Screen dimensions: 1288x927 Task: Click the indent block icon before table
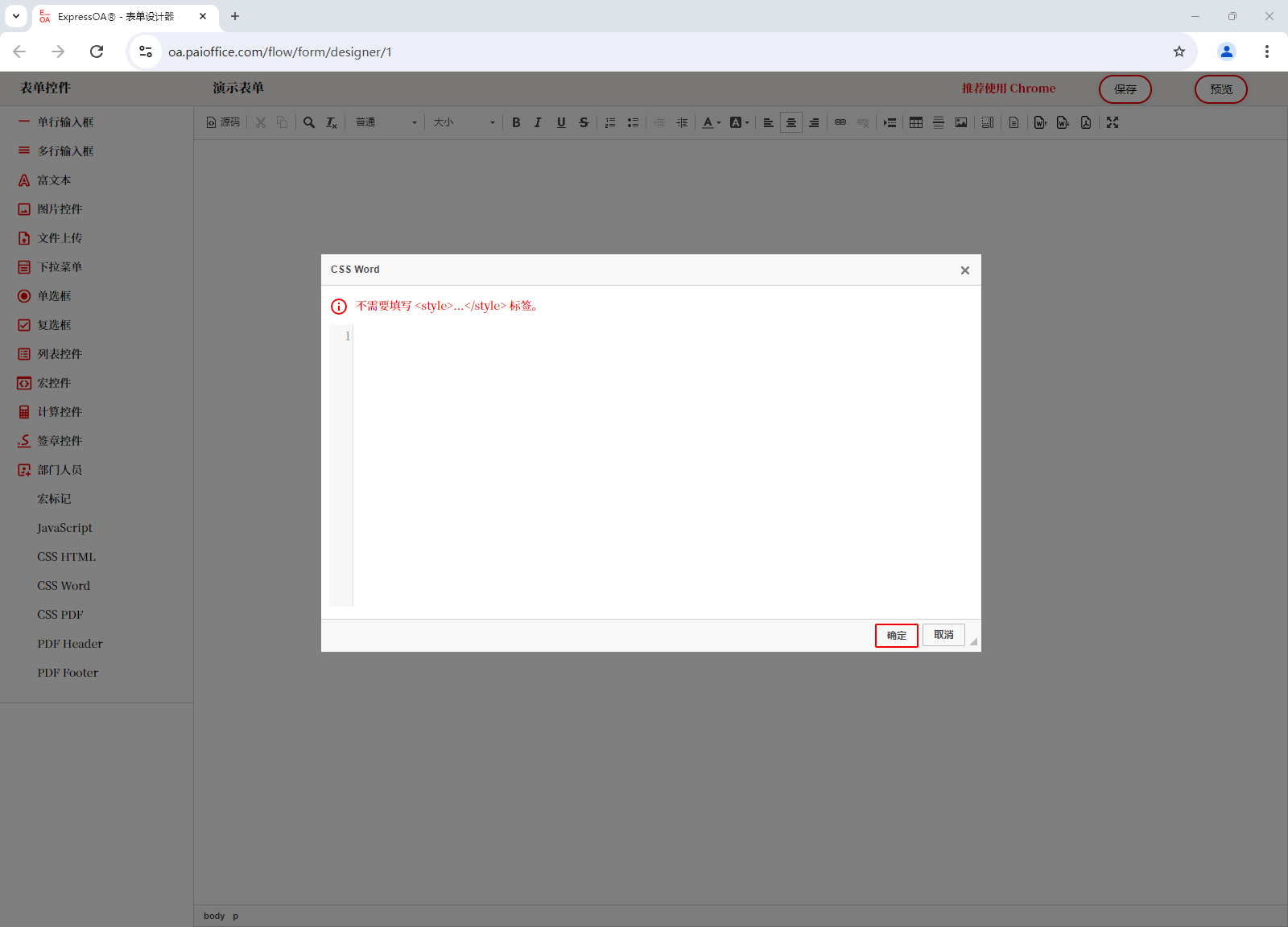[890, 122]
